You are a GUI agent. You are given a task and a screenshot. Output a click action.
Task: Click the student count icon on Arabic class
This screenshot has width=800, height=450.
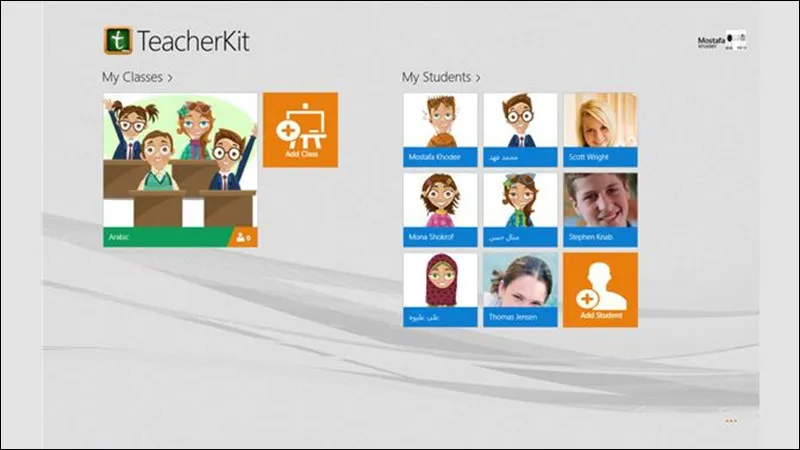click(243, 237)
